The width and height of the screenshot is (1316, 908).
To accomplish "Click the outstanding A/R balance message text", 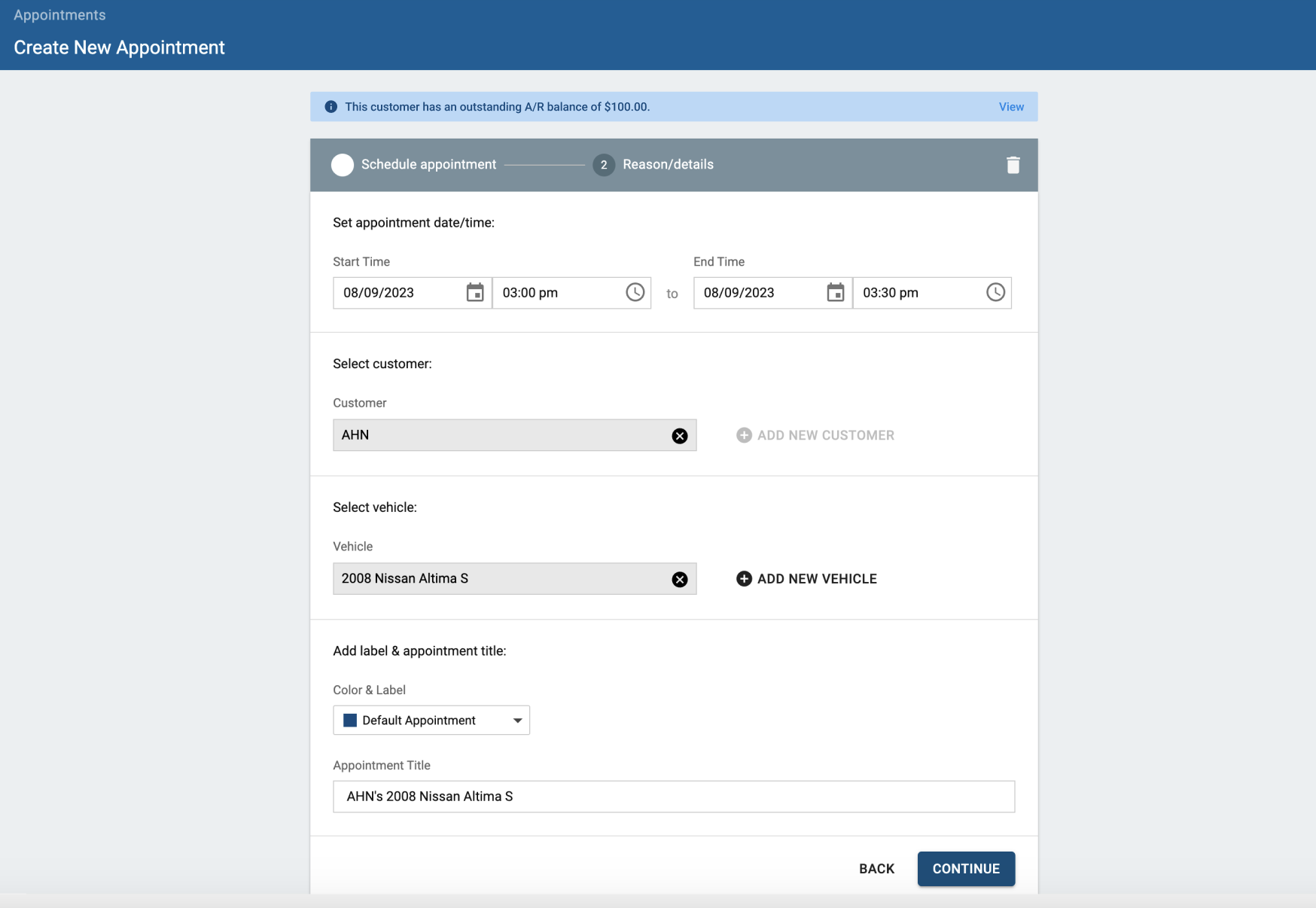I will pyautogui.click(x=497, y=107).
